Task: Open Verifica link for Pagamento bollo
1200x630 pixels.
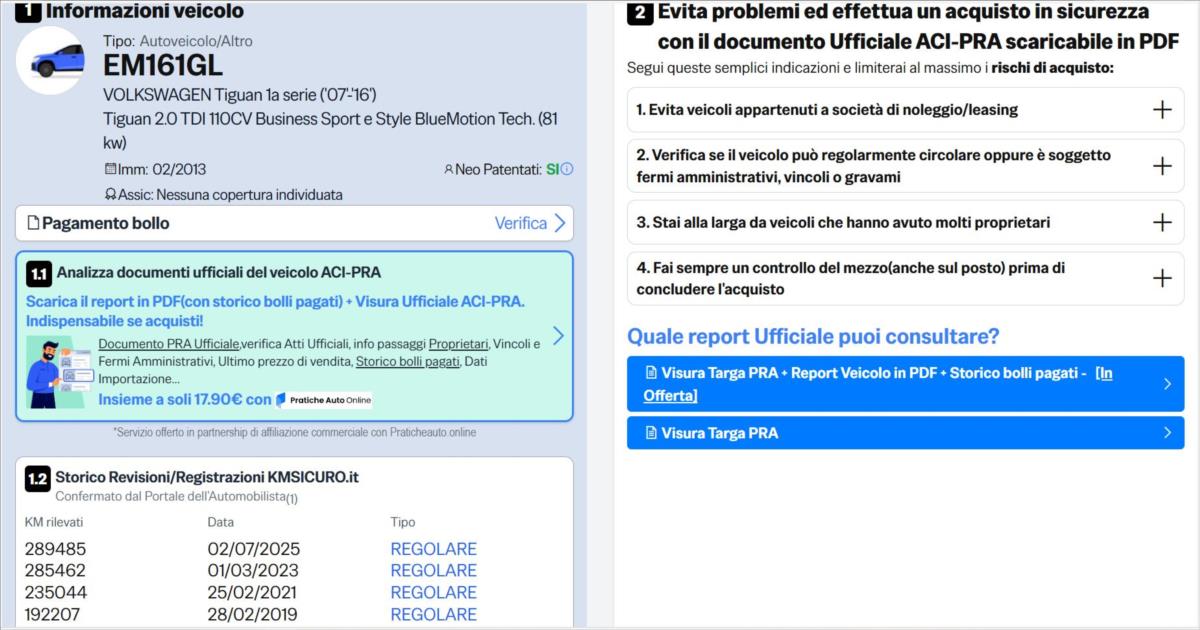Action: (521, 223)
